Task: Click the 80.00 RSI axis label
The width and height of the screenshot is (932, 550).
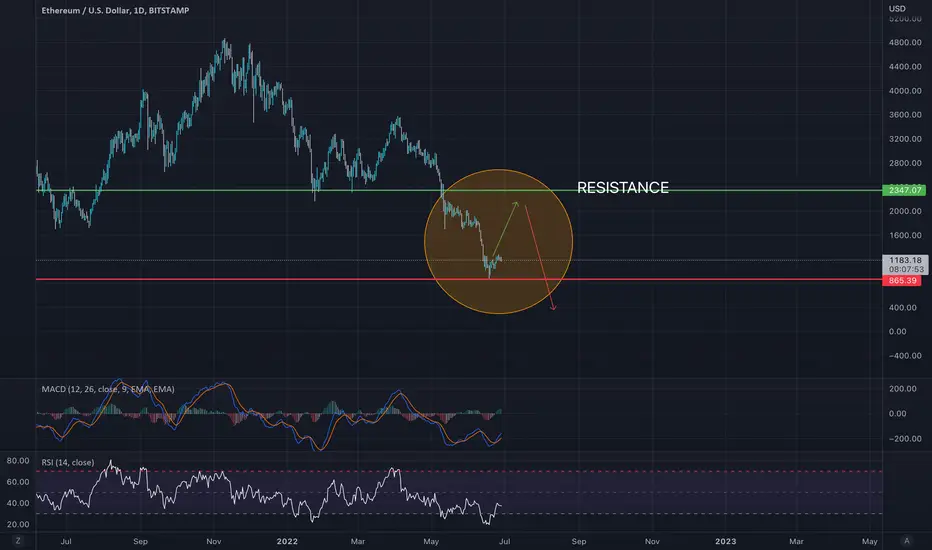Action: [18, 461]
